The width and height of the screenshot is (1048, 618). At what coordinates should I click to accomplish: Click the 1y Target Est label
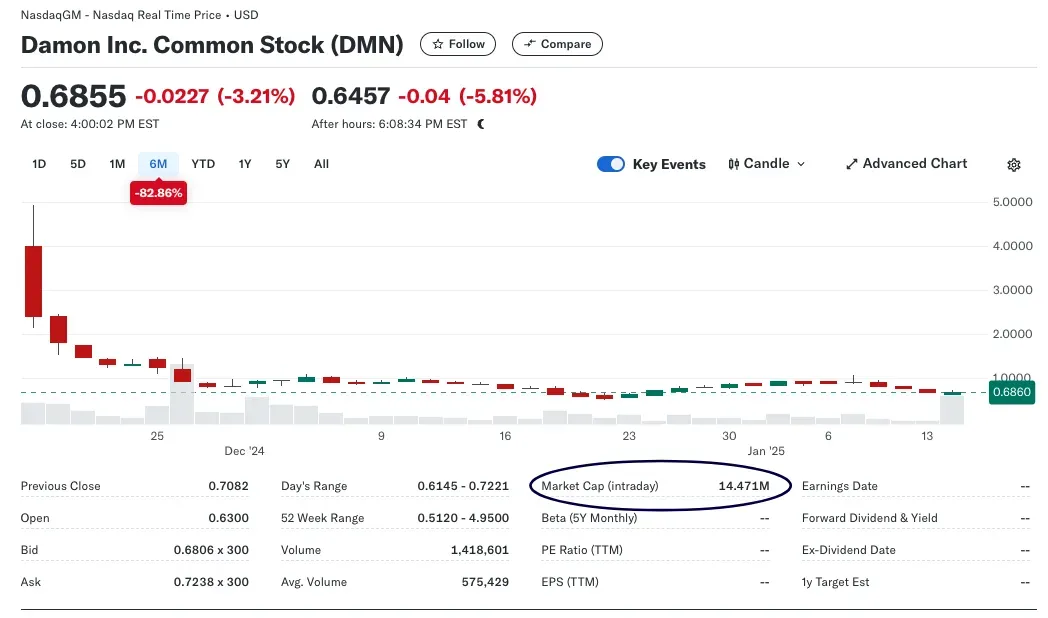(x=836, y=583)
